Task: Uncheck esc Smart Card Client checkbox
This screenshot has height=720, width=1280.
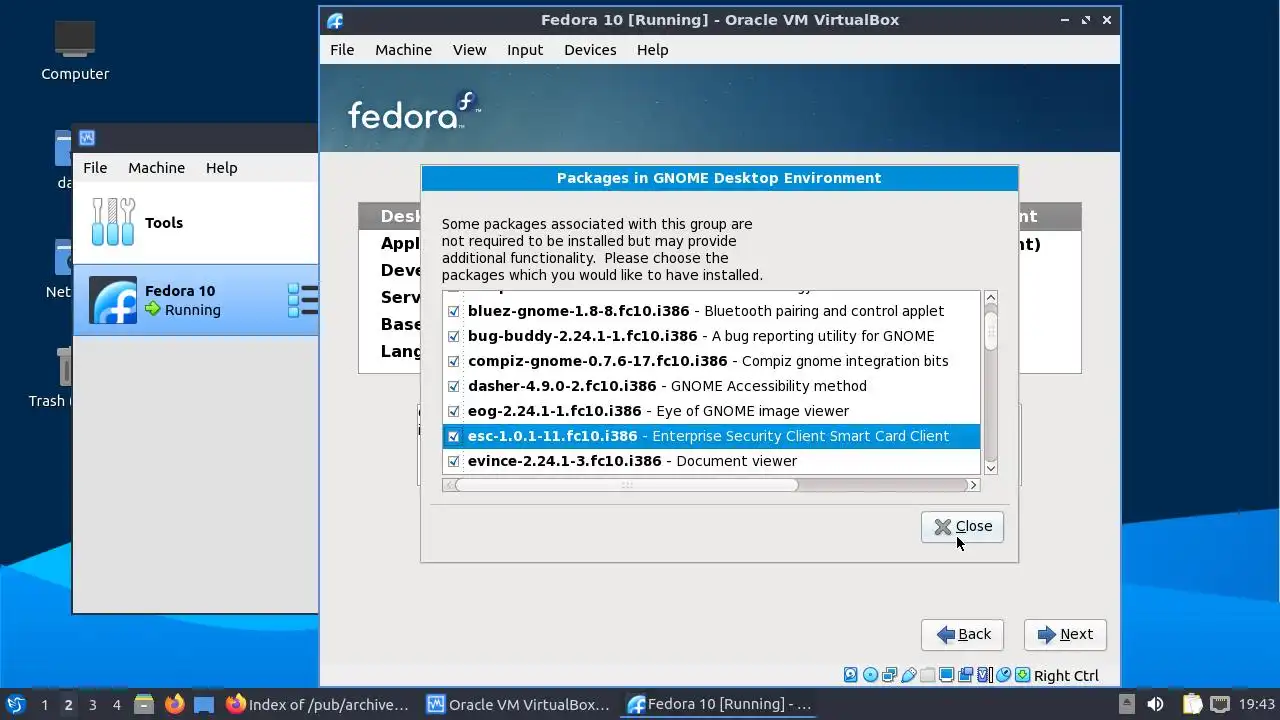Action: coord(454,436)
